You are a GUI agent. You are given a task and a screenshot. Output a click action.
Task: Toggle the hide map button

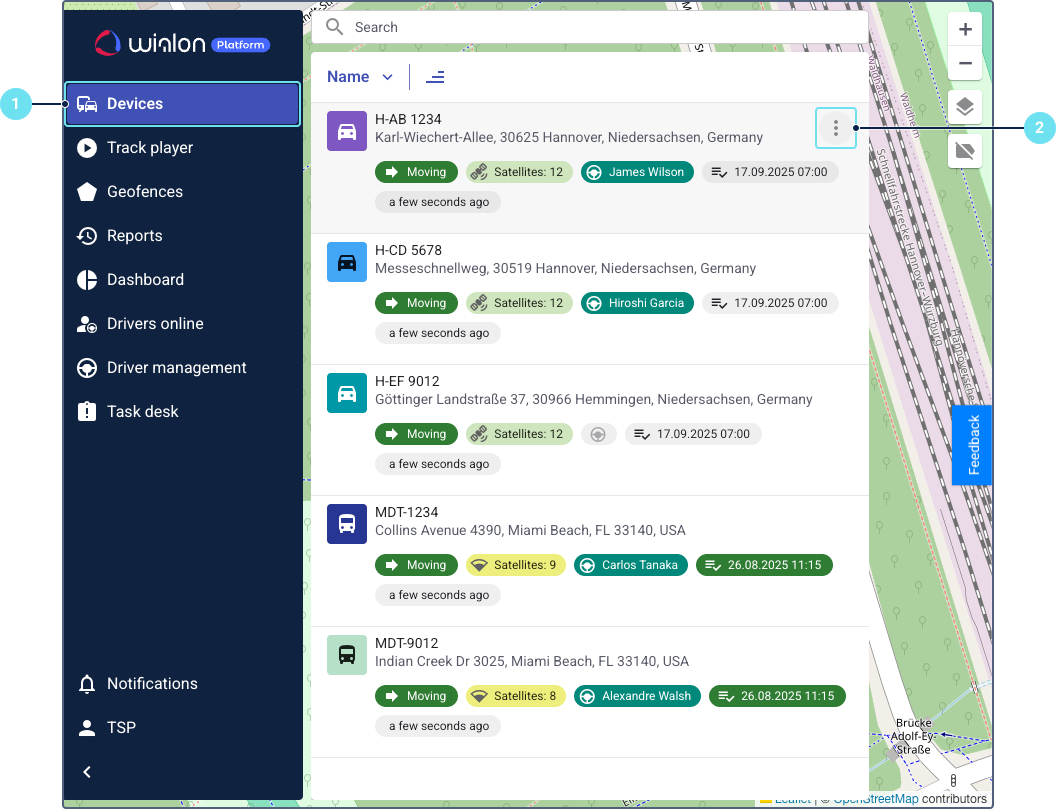tap(965, 151)
